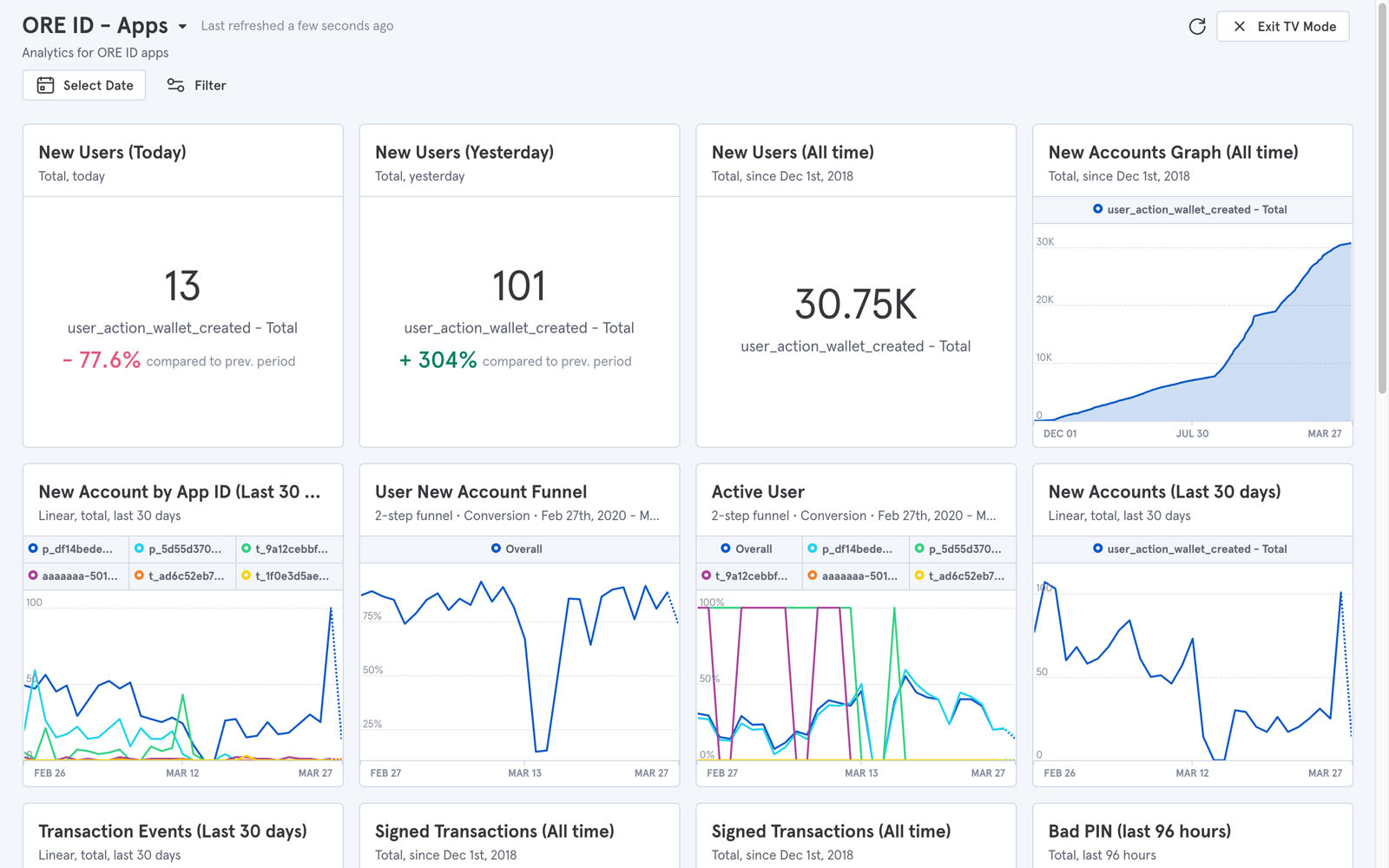Toggle Overall legend in Active User chart

tap(749, 549)
